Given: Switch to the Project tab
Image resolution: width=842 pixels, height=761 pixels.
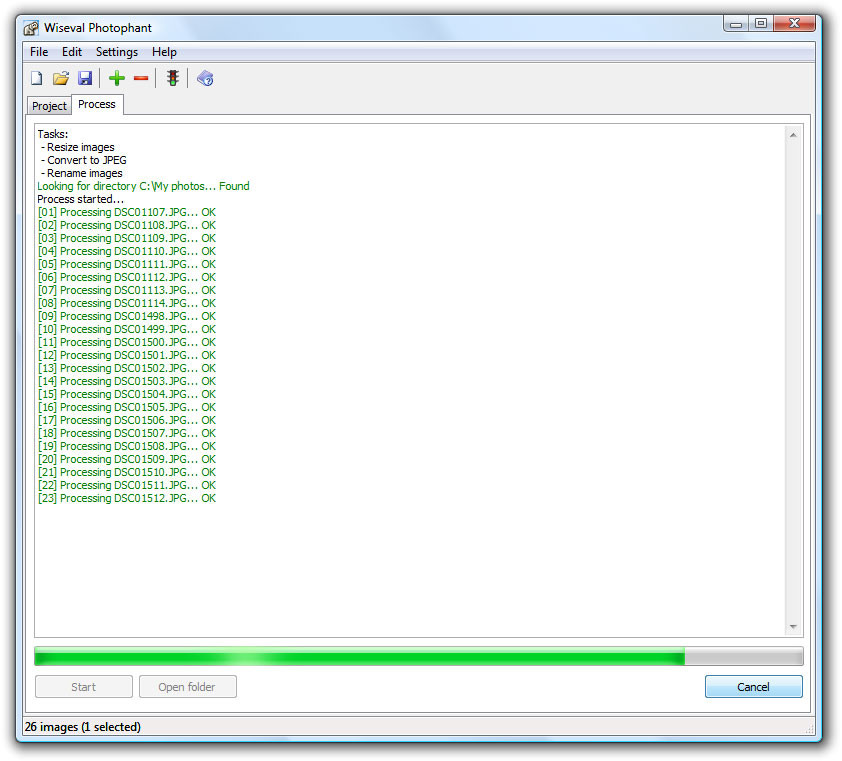Looking at the screenshot, I should [49, 106].
